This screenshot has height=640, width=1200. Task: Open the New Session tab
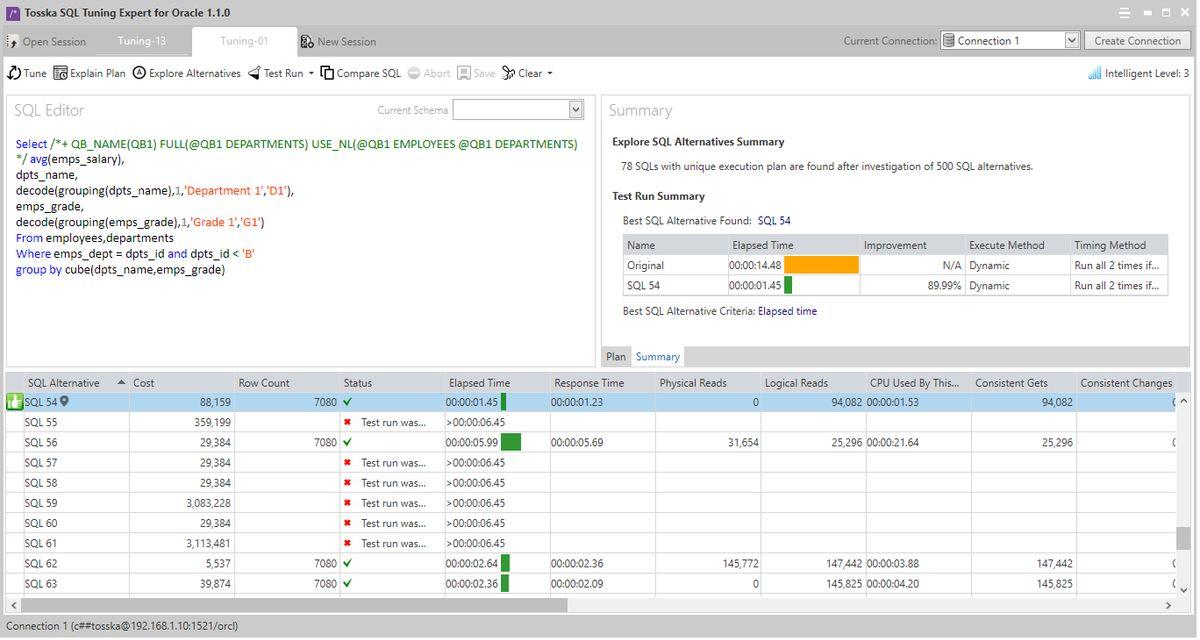(338, 42)
